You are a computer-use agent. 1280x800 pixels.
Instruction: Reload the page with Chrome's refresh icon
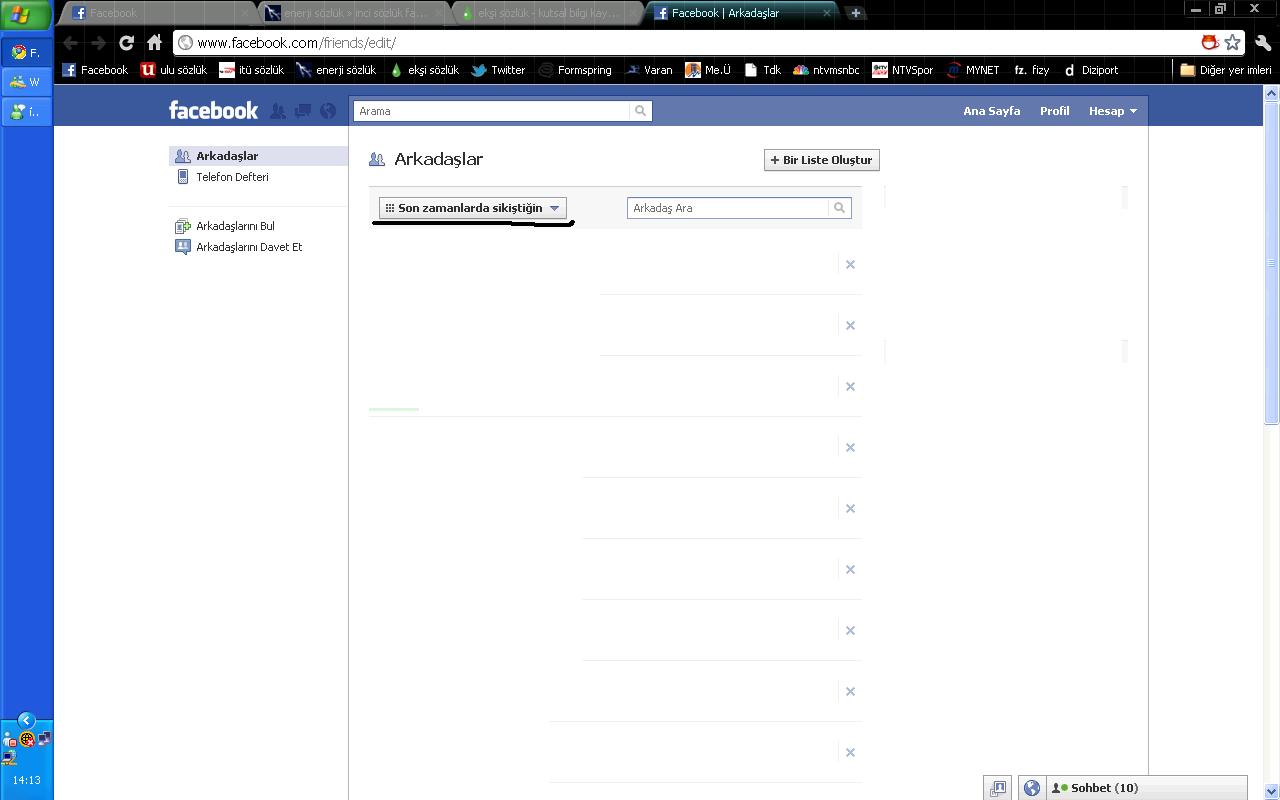[x=126, y=43]
